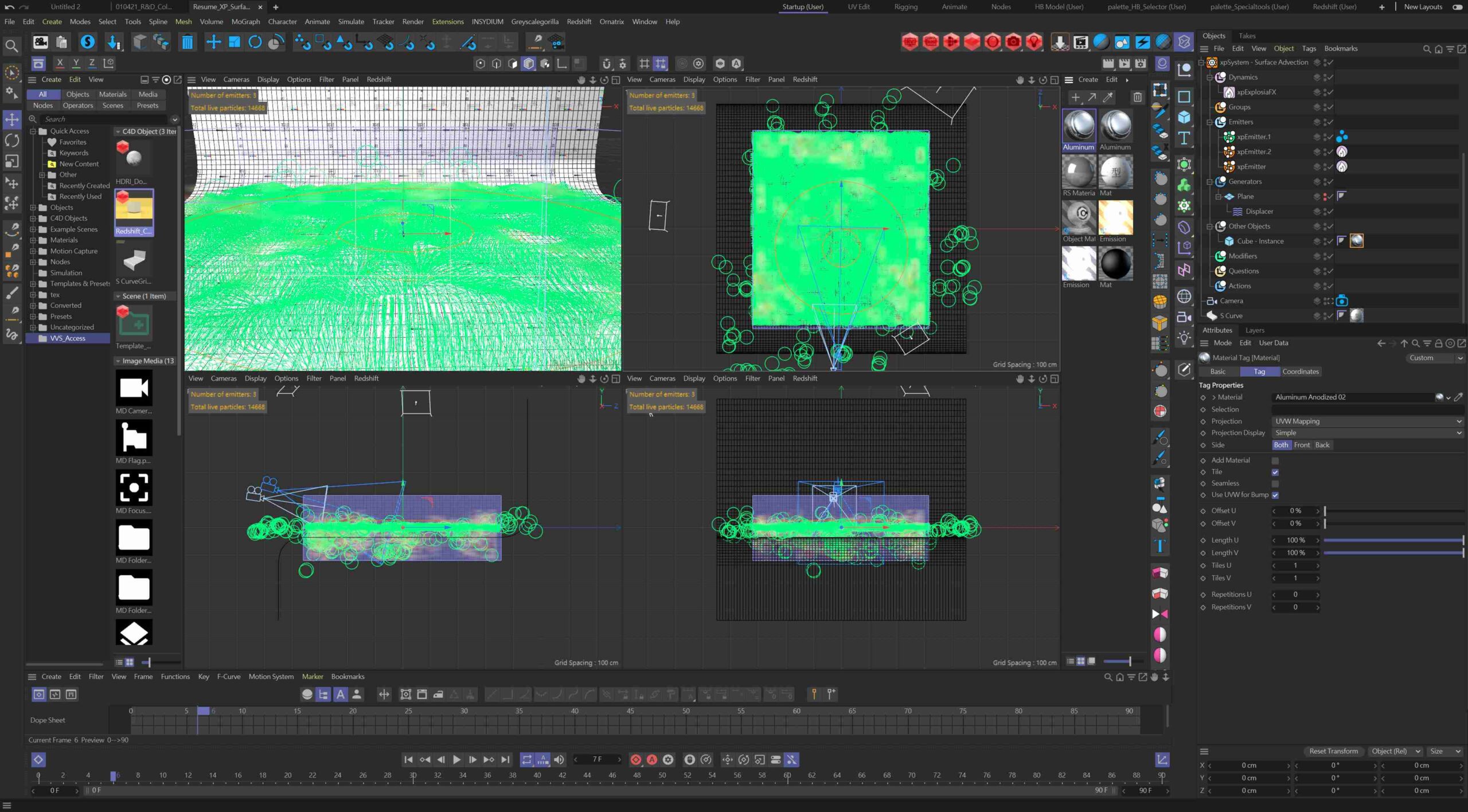The image size is (1468, 812).
Task: Uncheck the Tile checkbox
Action: pyautogui.click(x=1275, y=472)
